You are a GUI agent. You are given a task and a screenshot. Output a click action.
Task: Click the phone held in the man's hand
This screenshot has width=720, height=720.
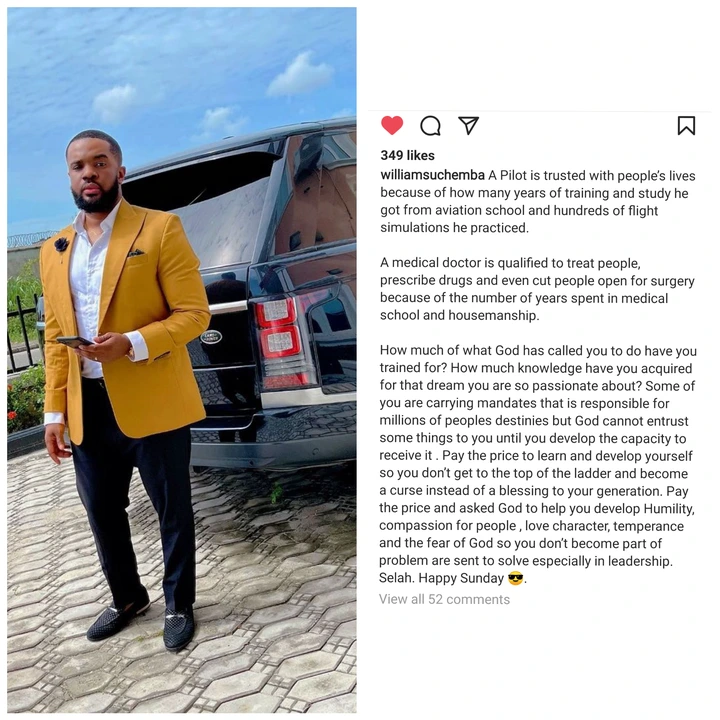tap(74, 341)
